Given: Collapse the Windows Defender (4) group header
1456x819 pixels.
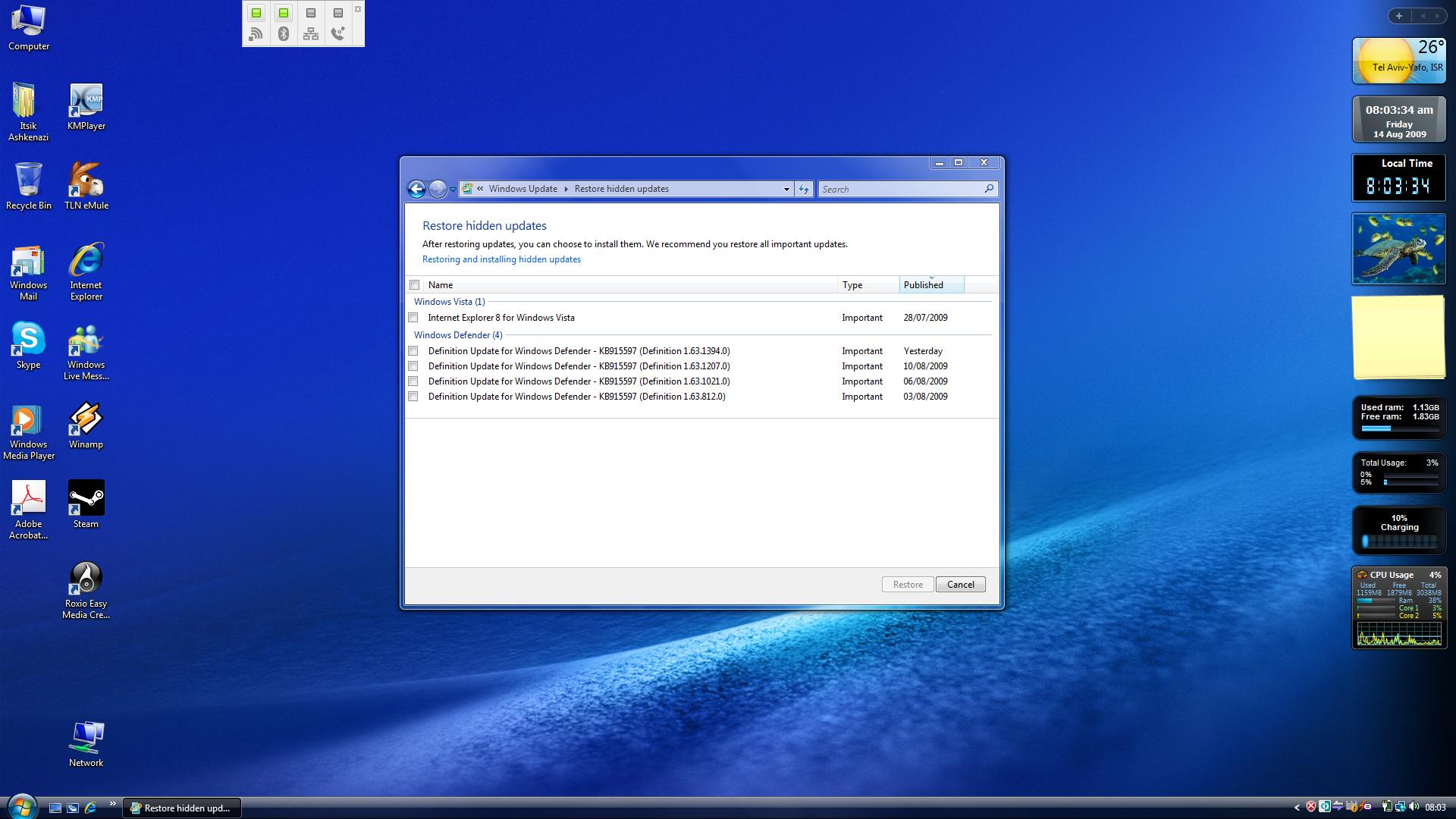Looking at the screenshot, I should (x=458, y=335).
